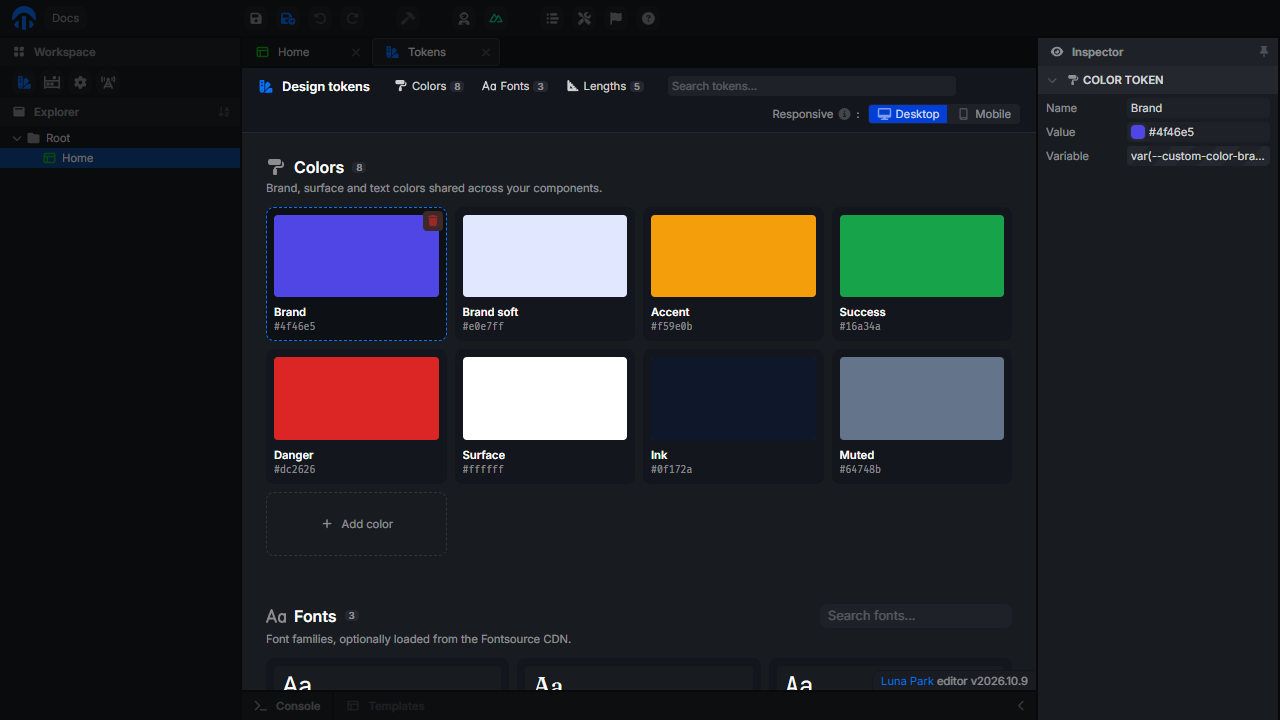
Task: Select the Home page in Explorer tree
Action: pyautogui.click(x=120, y=158)
